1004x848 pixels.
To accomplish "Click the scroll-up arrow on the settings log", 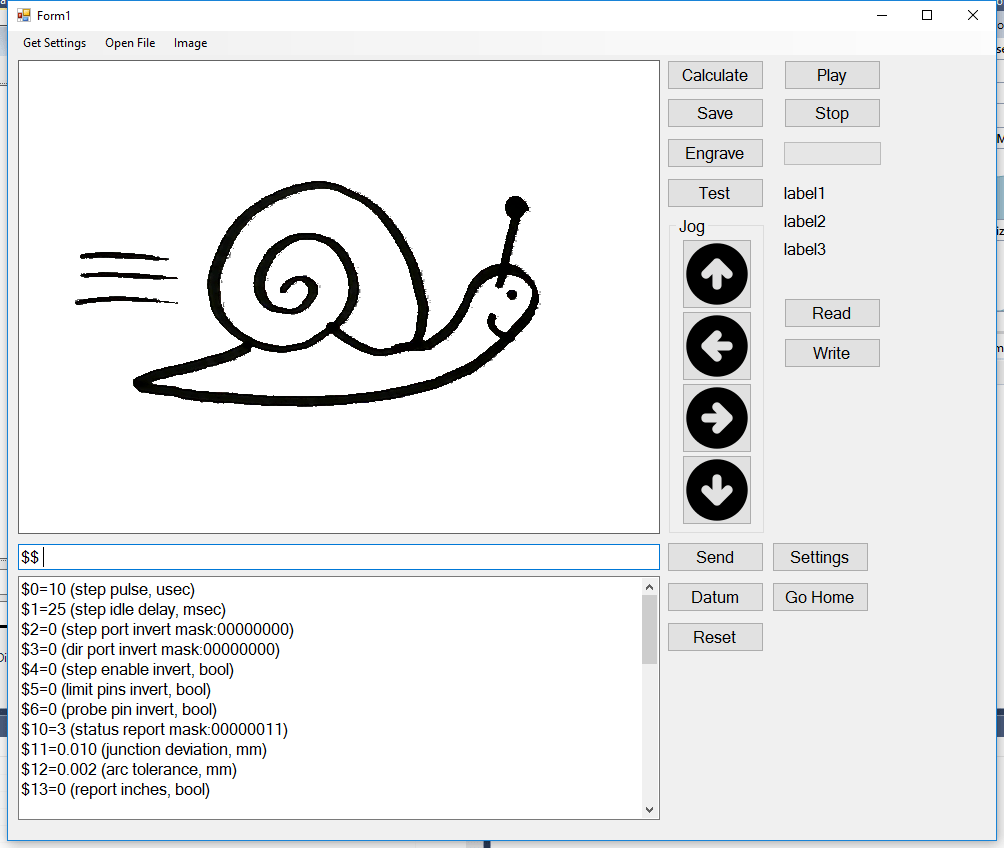I will (651, 587).
